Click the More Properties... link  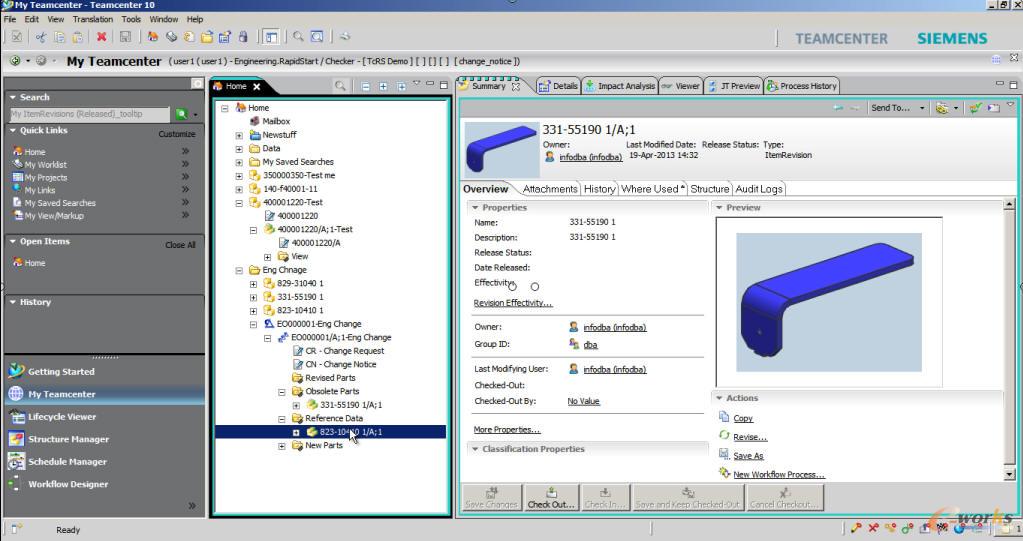coord(507,429)
